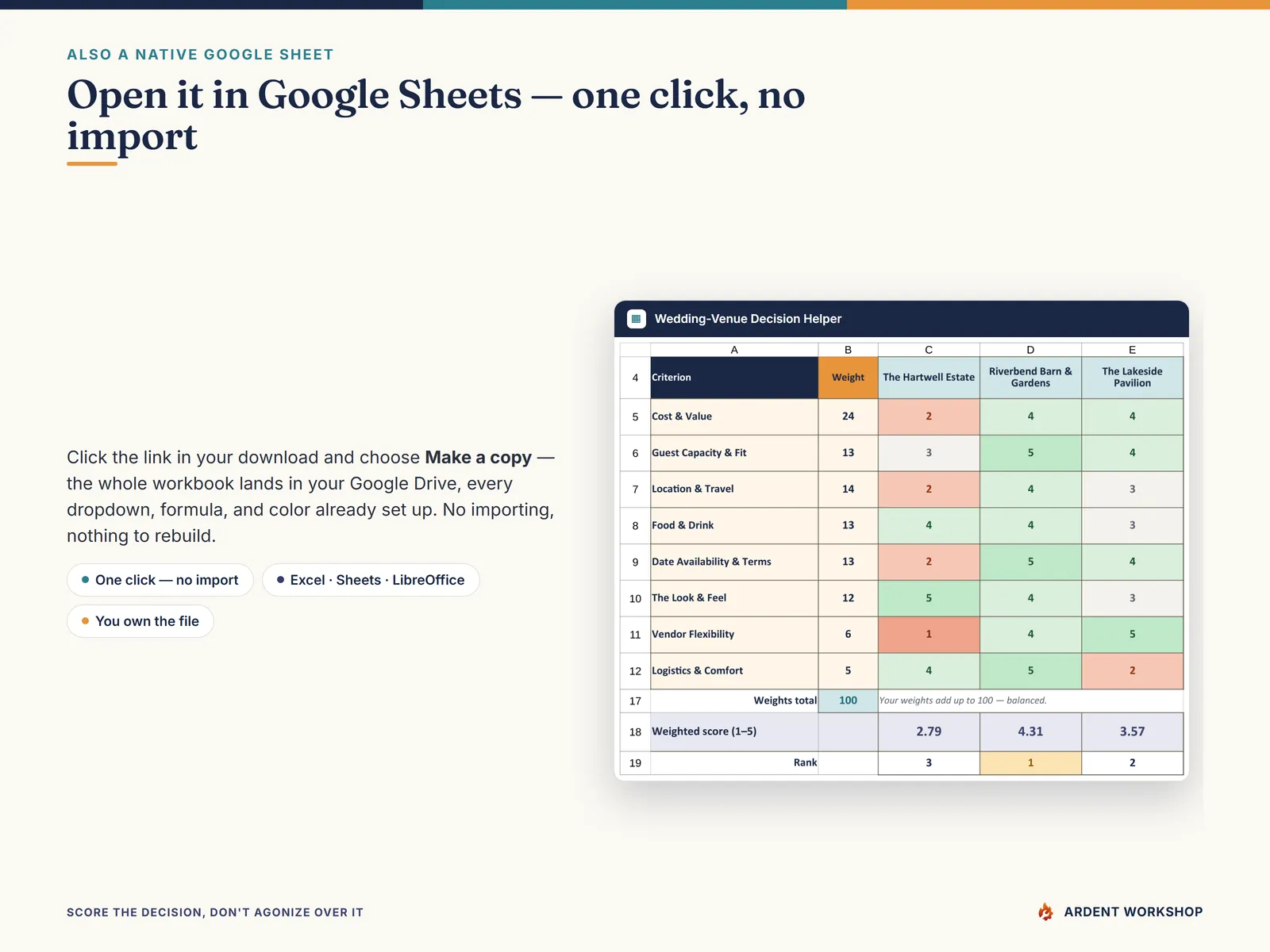Click the orange Weight header cell
Viewport: 1270px width, 952px height.
[x=848, y=378]
